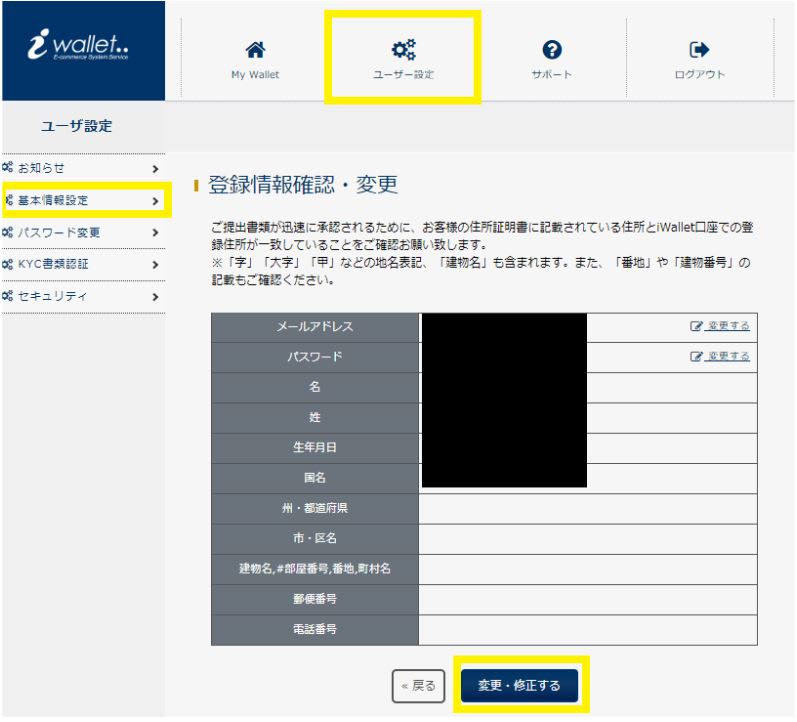This screenshot has width=797, height=722.
Task: Select ユーザー設定 label in top navigation
Action: point(404,74)
